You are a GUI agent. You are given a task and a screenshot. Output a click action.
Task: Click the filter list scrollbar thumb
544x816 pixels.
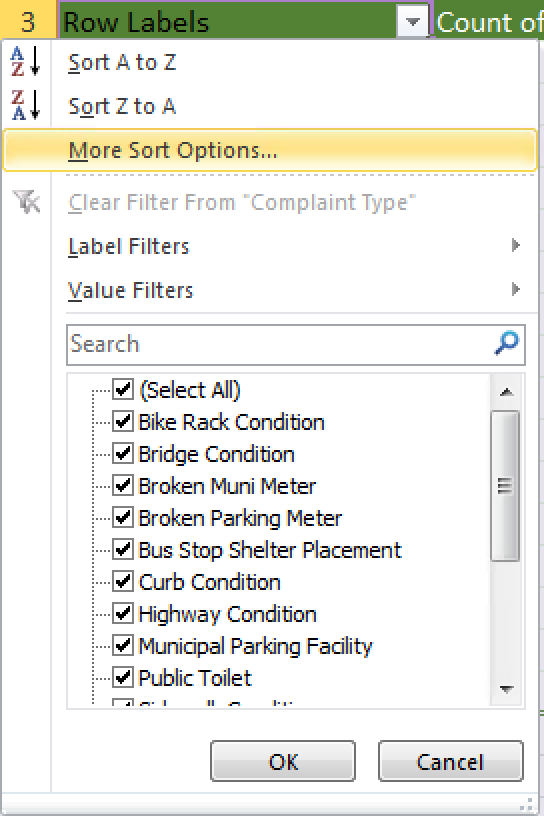click(505, 486)
